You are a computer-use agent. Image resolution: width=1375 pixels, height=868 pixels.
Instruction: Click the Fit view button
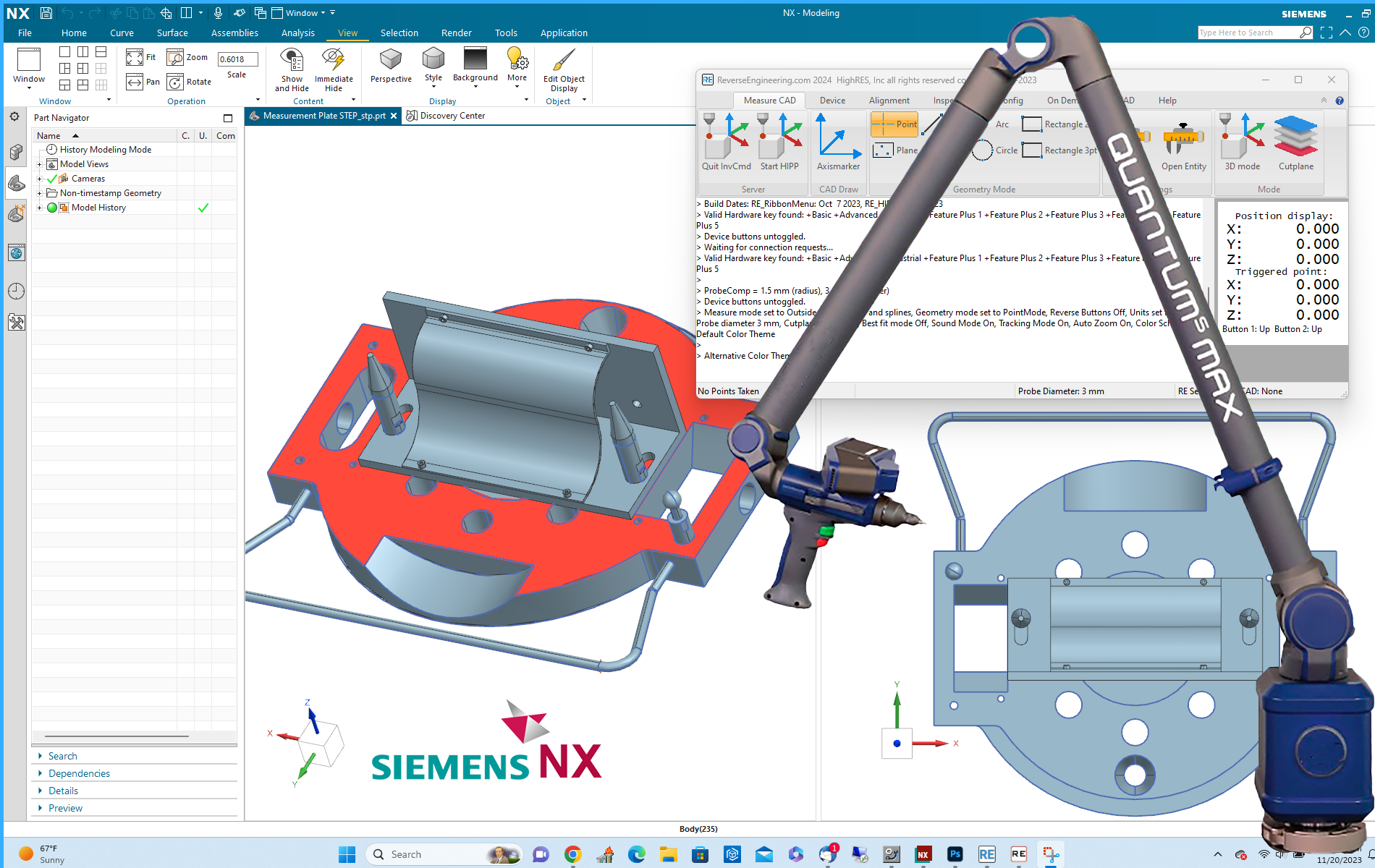click(141, 57)
